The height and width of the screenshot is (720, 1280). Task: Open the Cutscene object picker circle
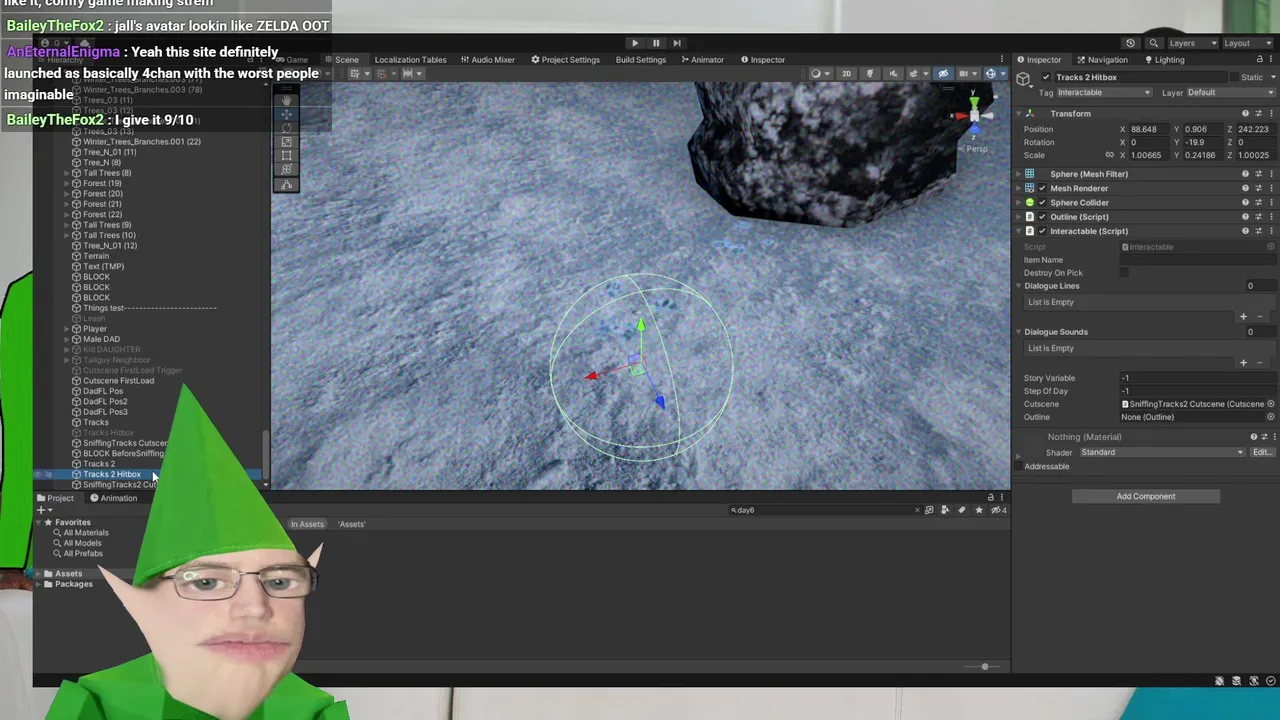coord(1271,404)
